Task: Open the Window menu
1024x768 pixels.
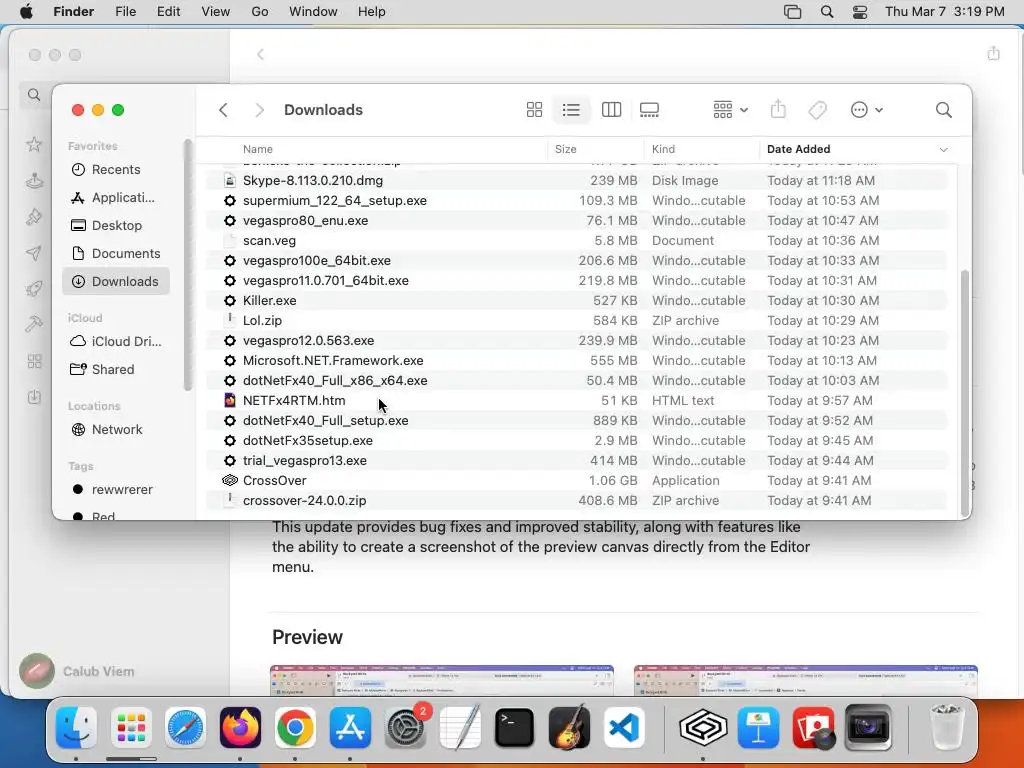Action: click(x=313, y=12)
